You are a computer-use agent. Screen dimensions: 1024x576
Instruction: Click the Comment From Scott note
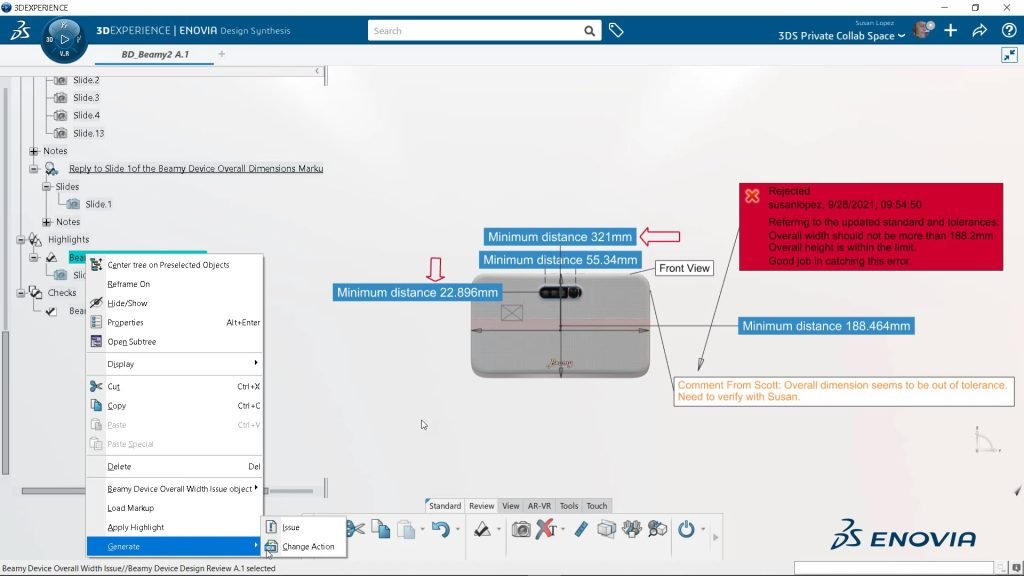click(844, 391)
